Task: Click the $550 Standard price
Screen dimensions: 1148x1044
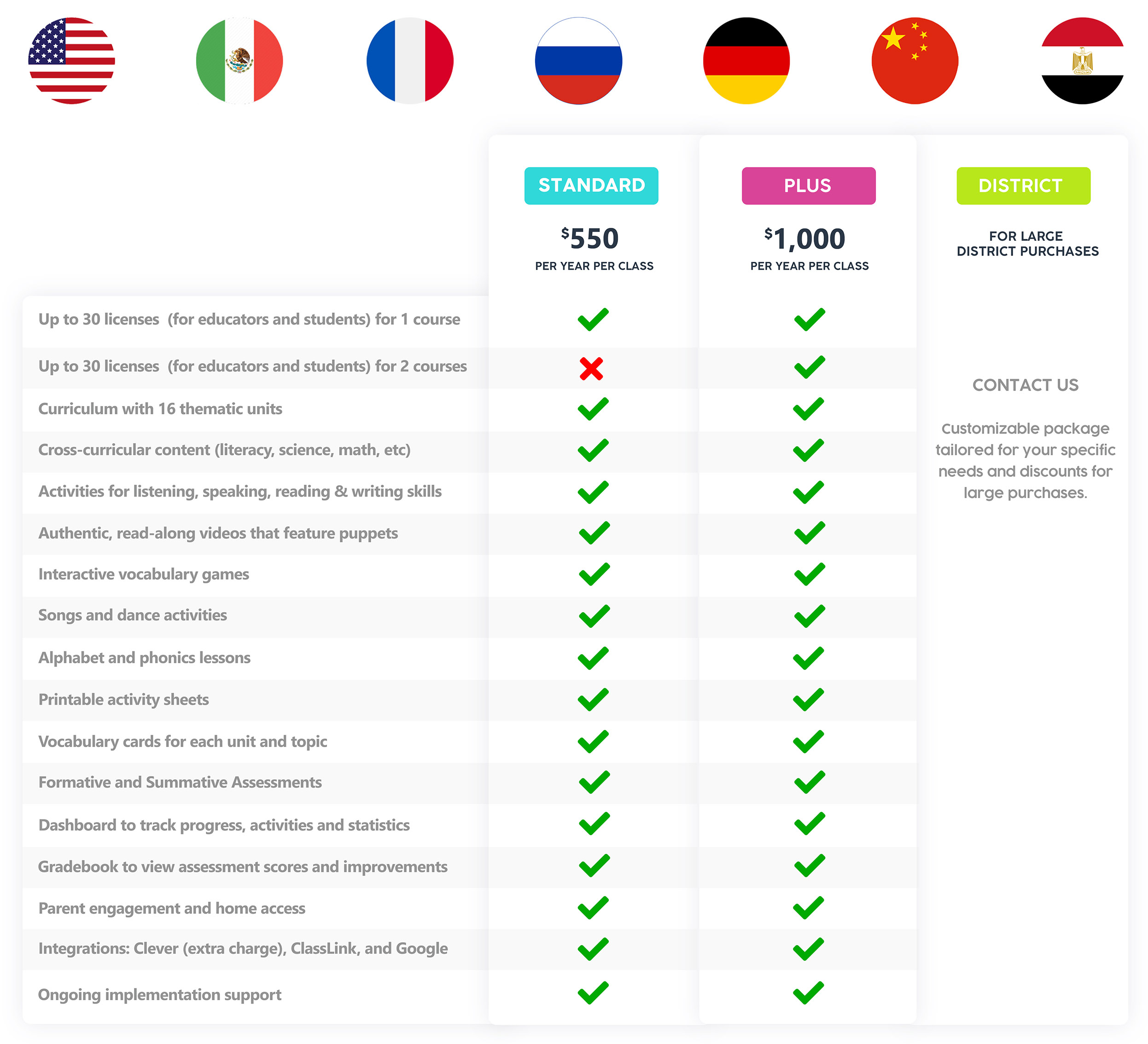Action: pos(590,238)
